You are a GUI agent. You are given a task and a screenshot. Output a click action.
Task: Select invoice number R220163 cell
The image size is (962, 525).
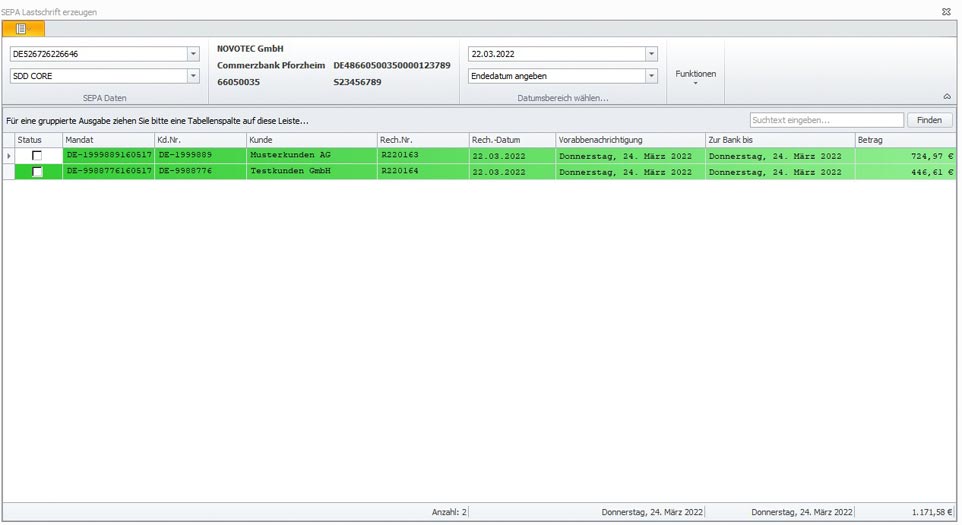422,156
